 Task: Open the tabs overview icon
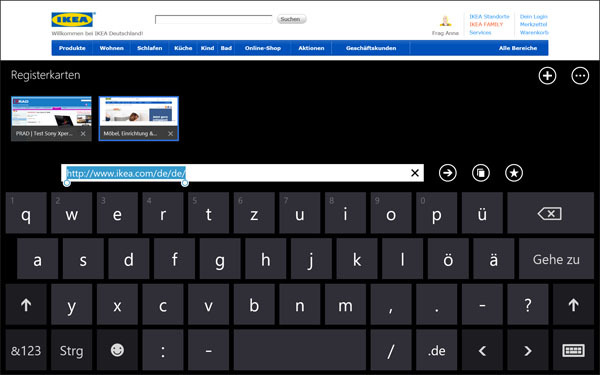481,173
